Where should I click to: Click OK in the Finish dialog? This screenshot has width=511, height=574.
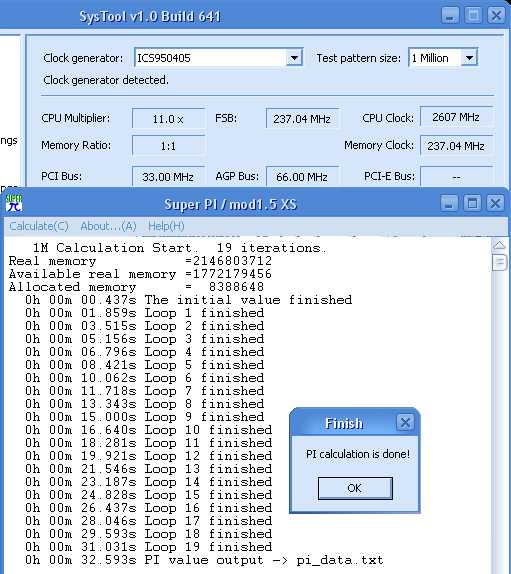coord(355,488)
